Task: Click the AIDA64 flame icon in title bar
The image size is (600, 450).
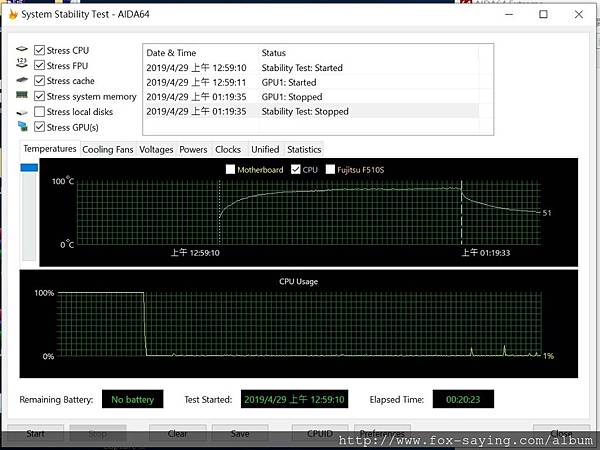Action: [13, 15]
